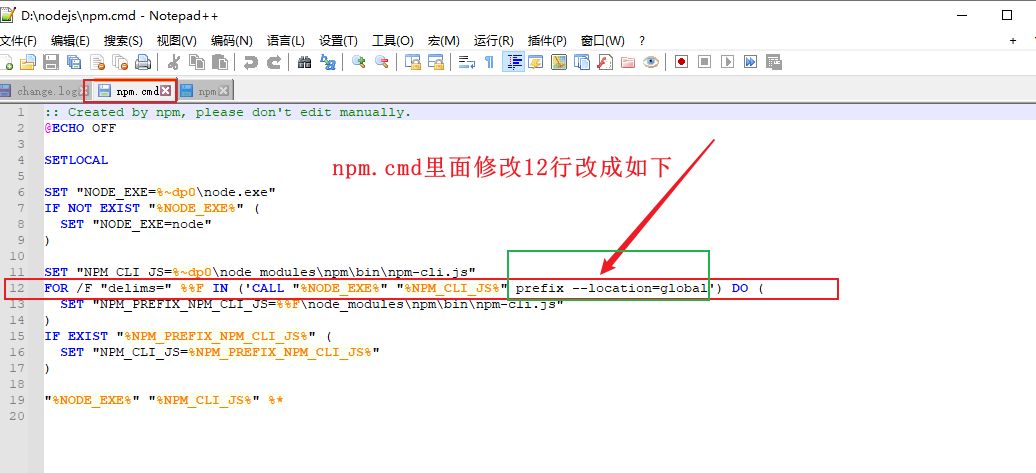The height and width of the screenshot is (473, 1036).
Task: Click the Run Macro Multiple Times icon
Action: click(750, 62)
